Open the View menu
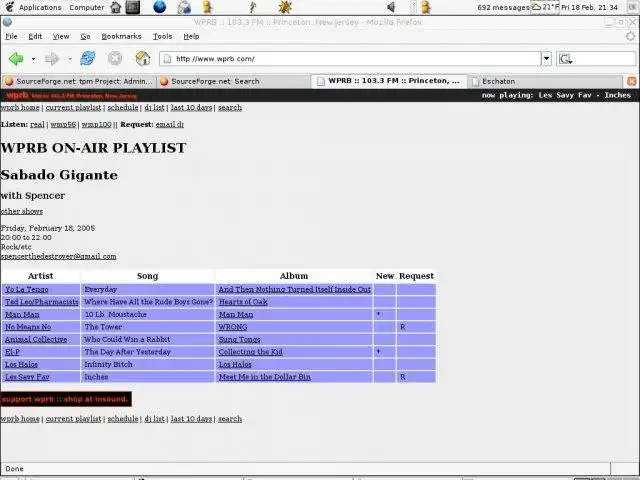The height and width of the screenshot is (480, 640). point(61,36)
